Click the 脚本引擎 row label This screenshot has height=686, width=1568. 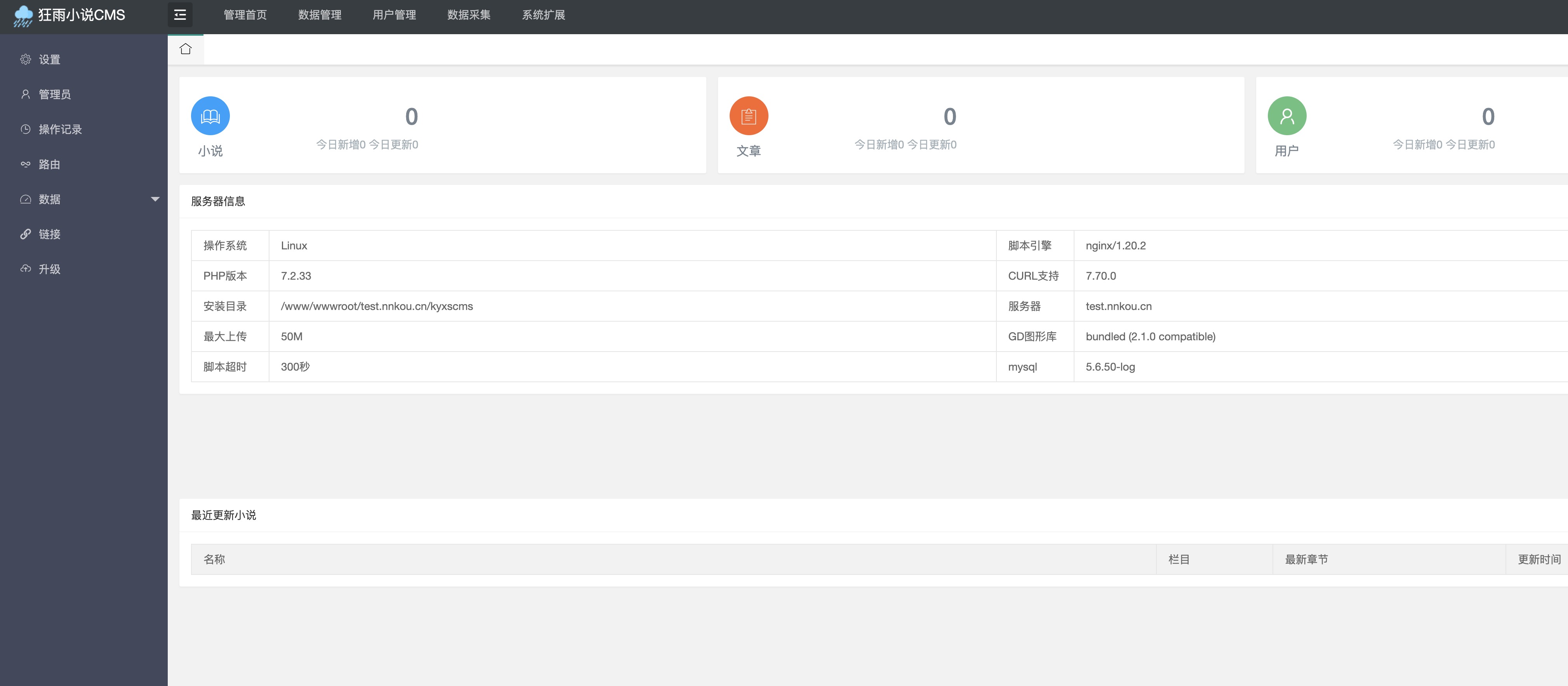[x=1030, y=245]
